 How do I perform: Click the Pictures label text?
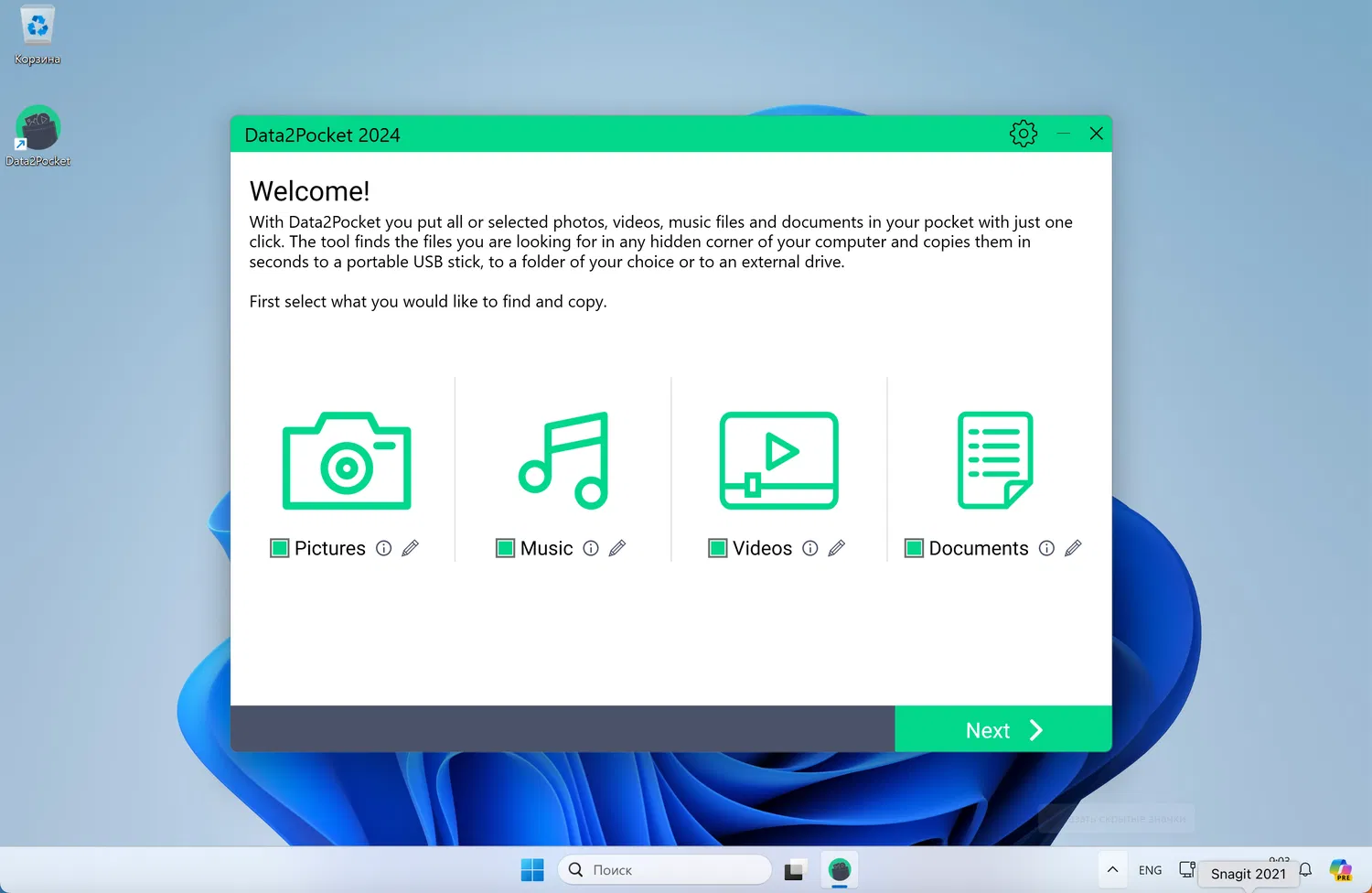(330, 548)
